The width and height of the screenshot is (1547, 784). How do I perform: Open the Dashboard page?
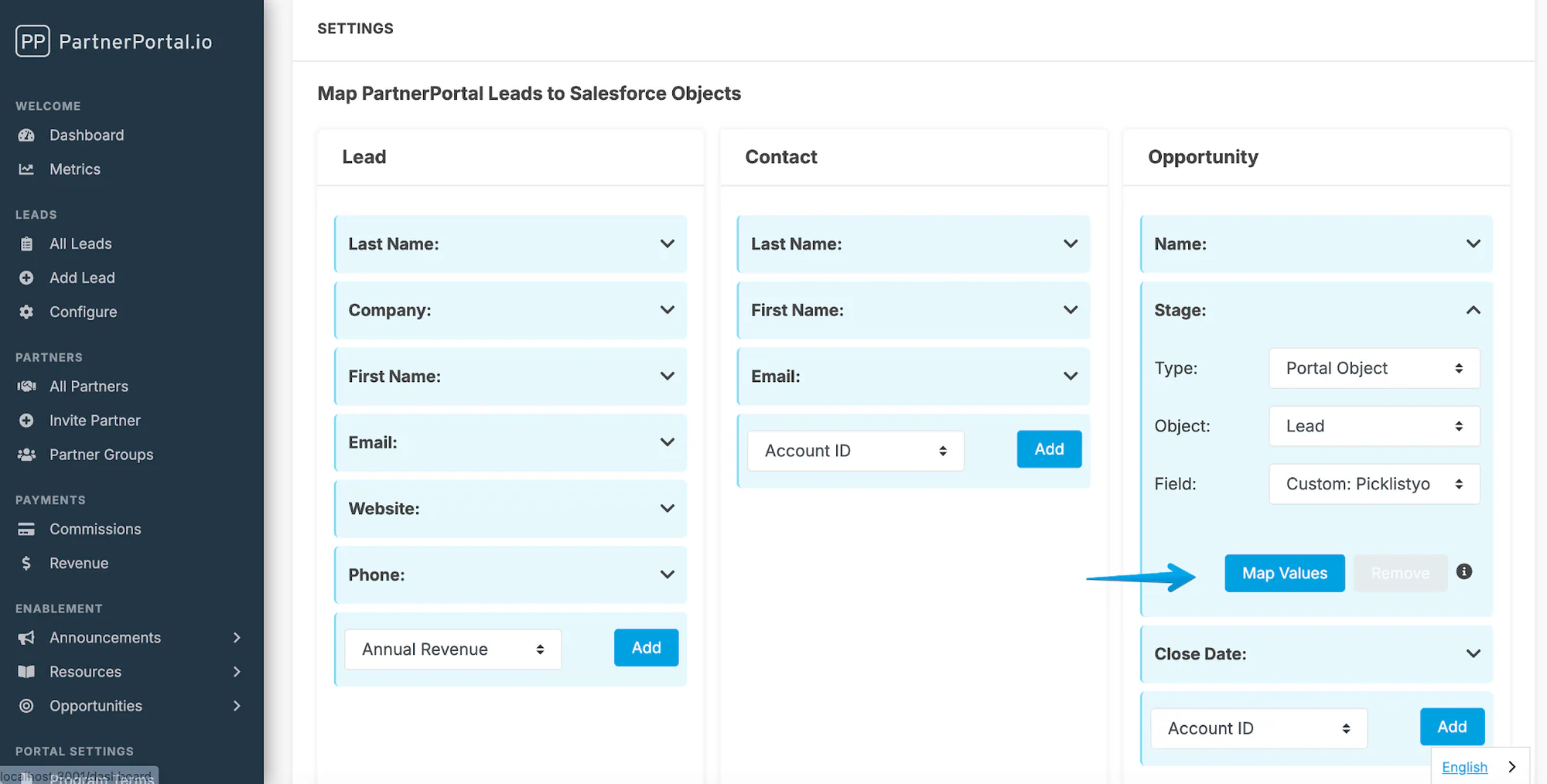point(87,135)
